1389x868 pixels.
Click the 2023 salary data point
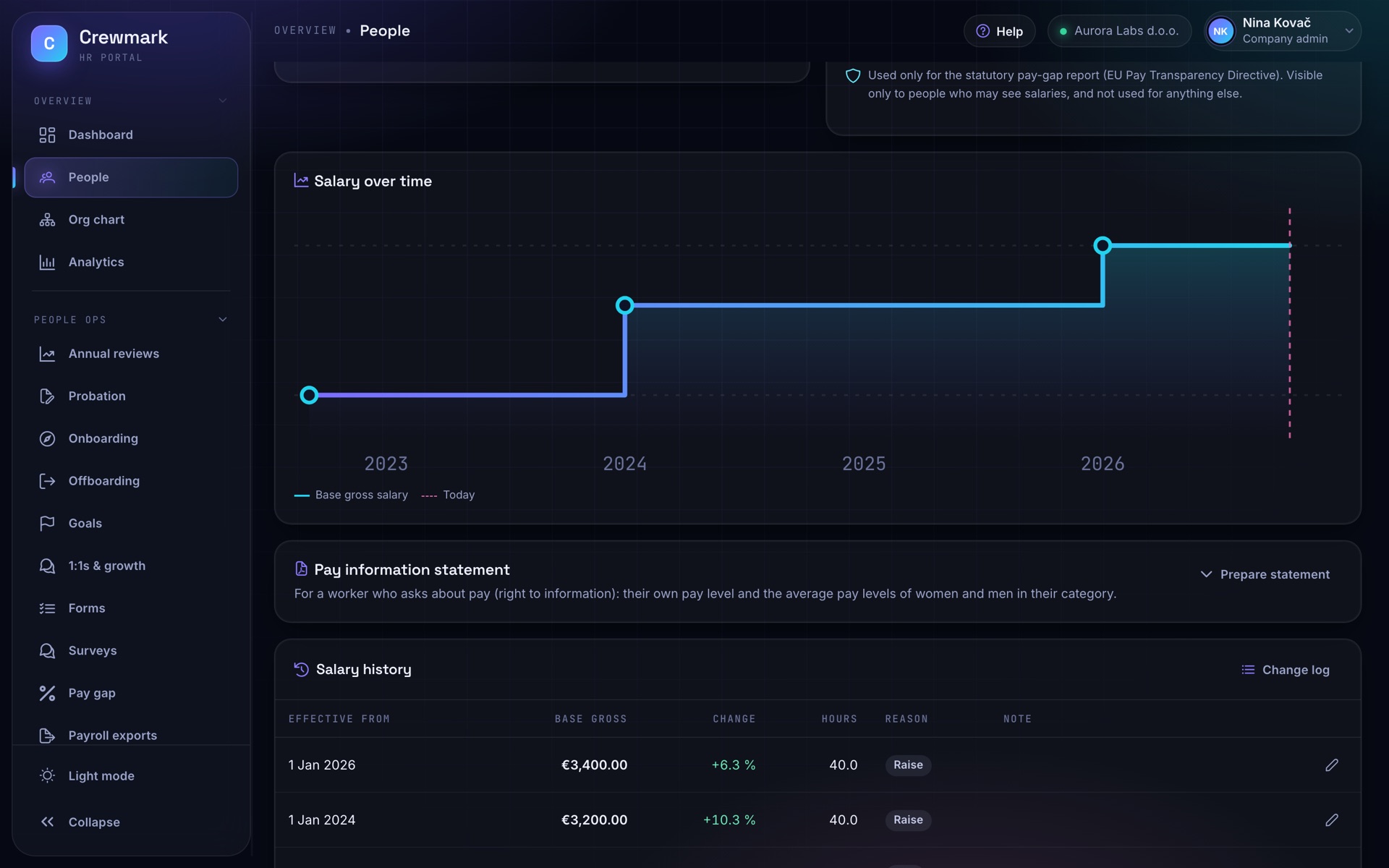[309, 395]
